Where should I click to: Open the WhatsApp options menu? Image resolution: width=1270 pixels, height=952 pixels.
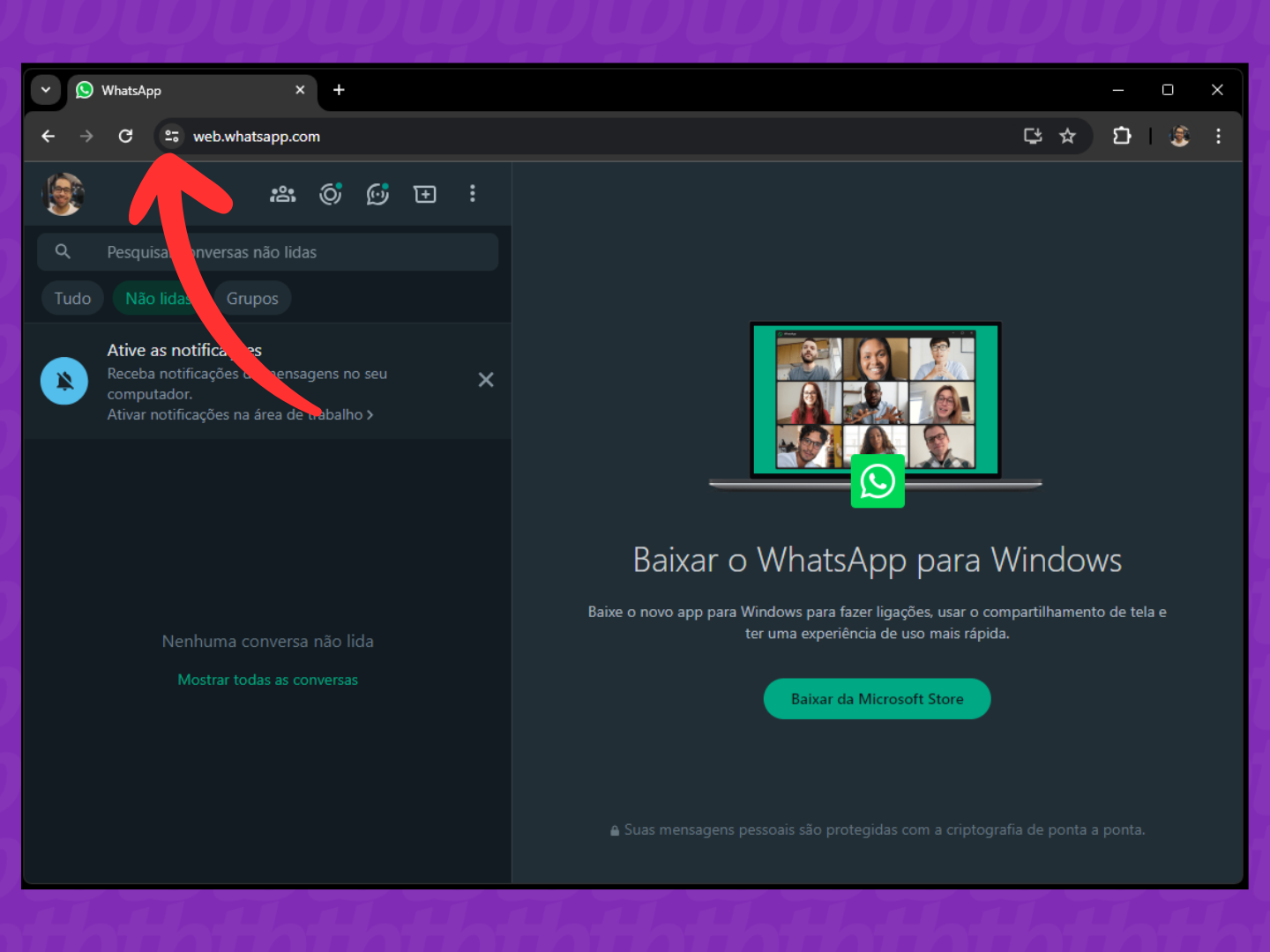[x=473, y=194]
